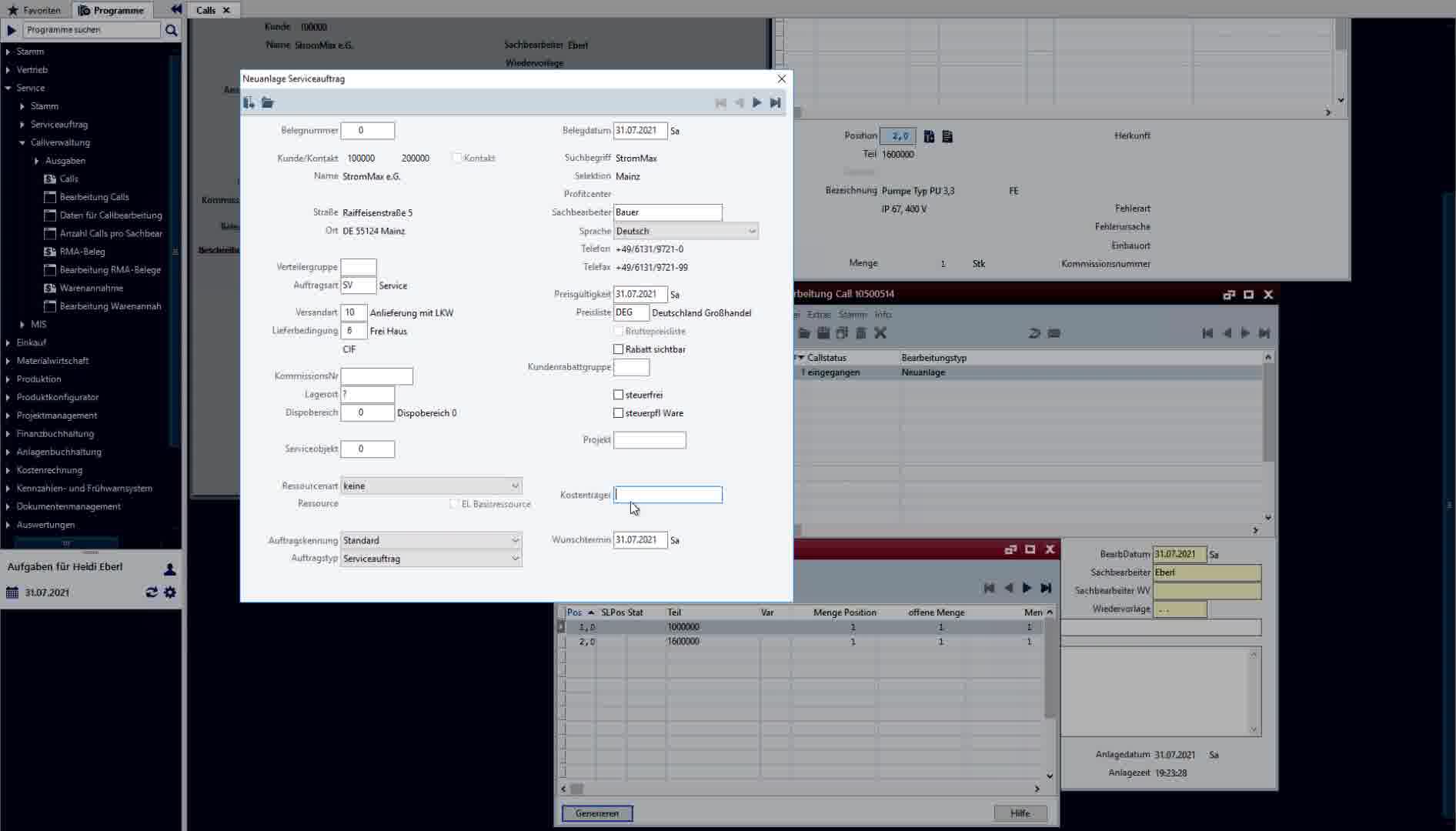This screenshot has width=1456, height=831.
Task: Click the vertical scrollbar of the Callstatus list
Action: tap(1268, 437)
